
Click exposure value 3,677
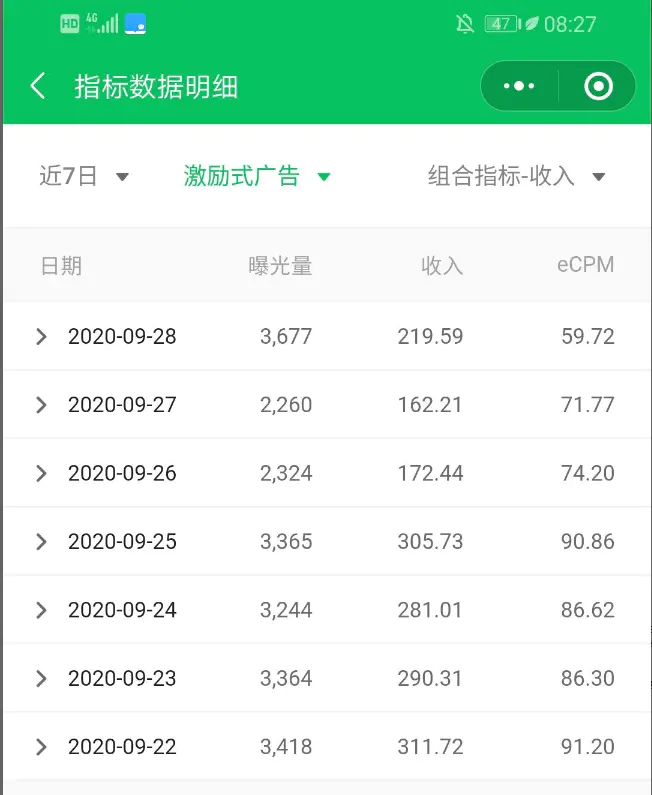tap(286, 337)
